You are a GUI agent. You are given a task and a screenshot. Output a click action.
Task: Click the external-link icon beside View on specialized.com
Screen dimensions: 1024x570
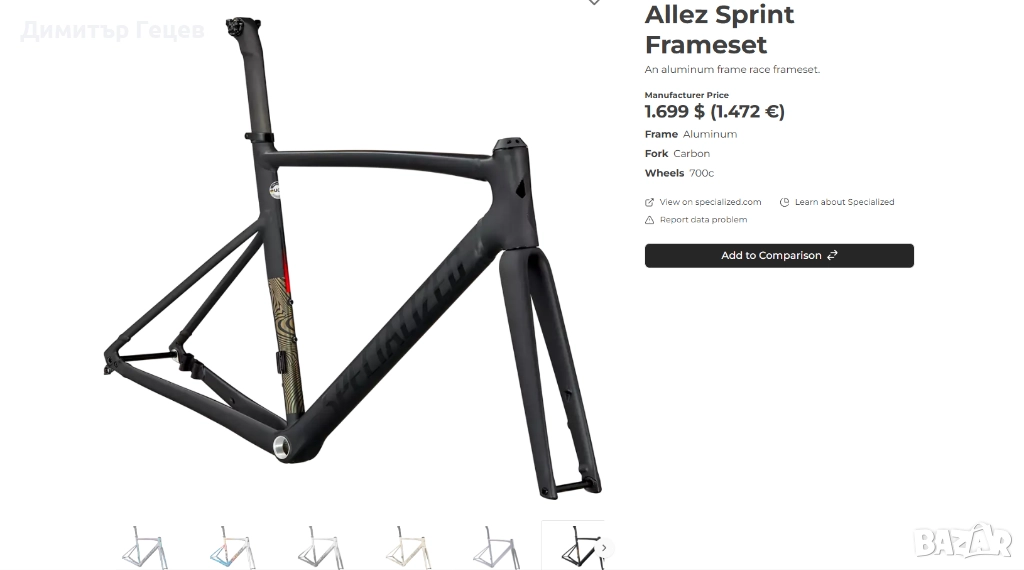[x=649, y=202]
